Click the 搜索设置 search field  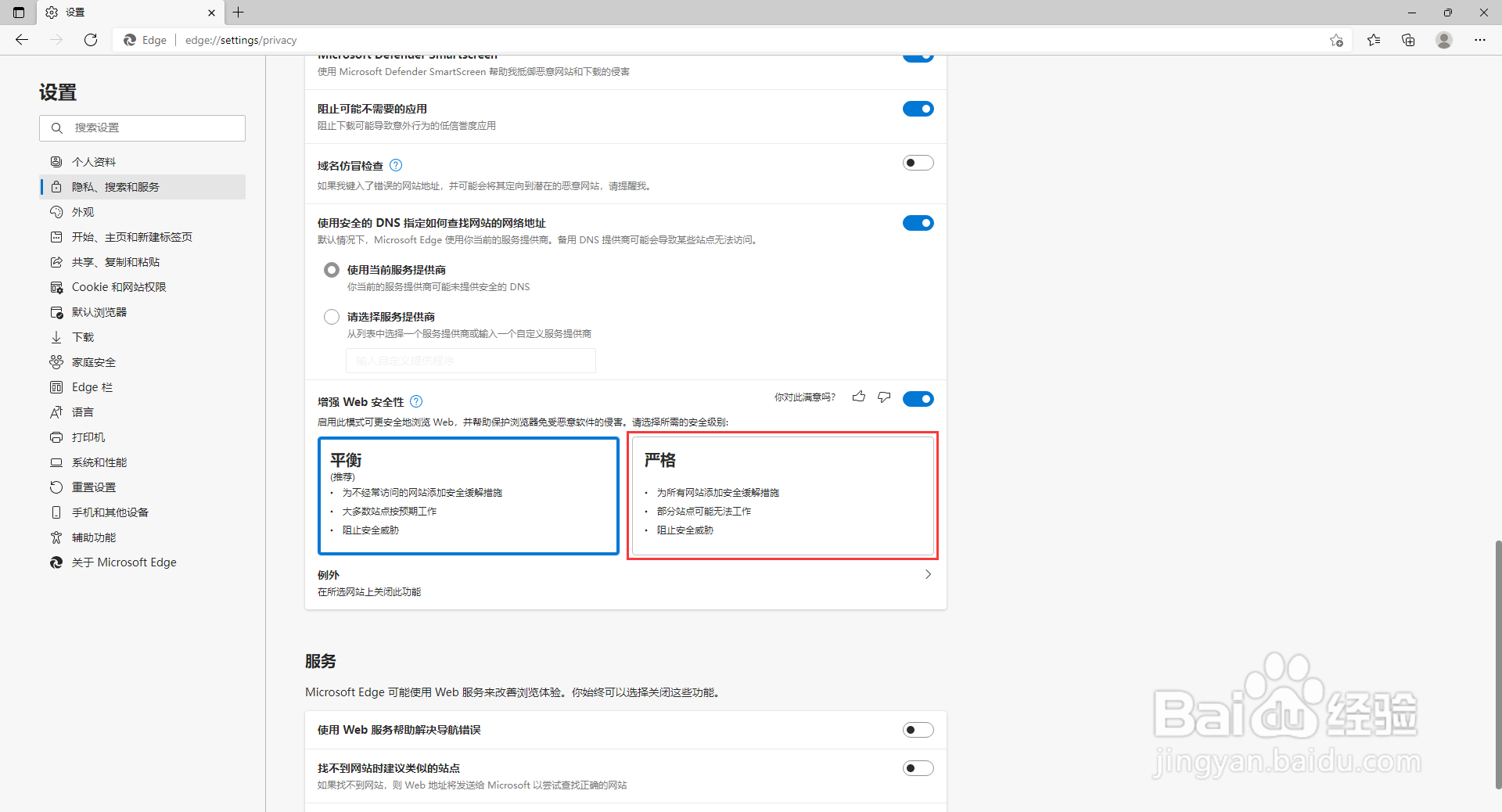142,128
